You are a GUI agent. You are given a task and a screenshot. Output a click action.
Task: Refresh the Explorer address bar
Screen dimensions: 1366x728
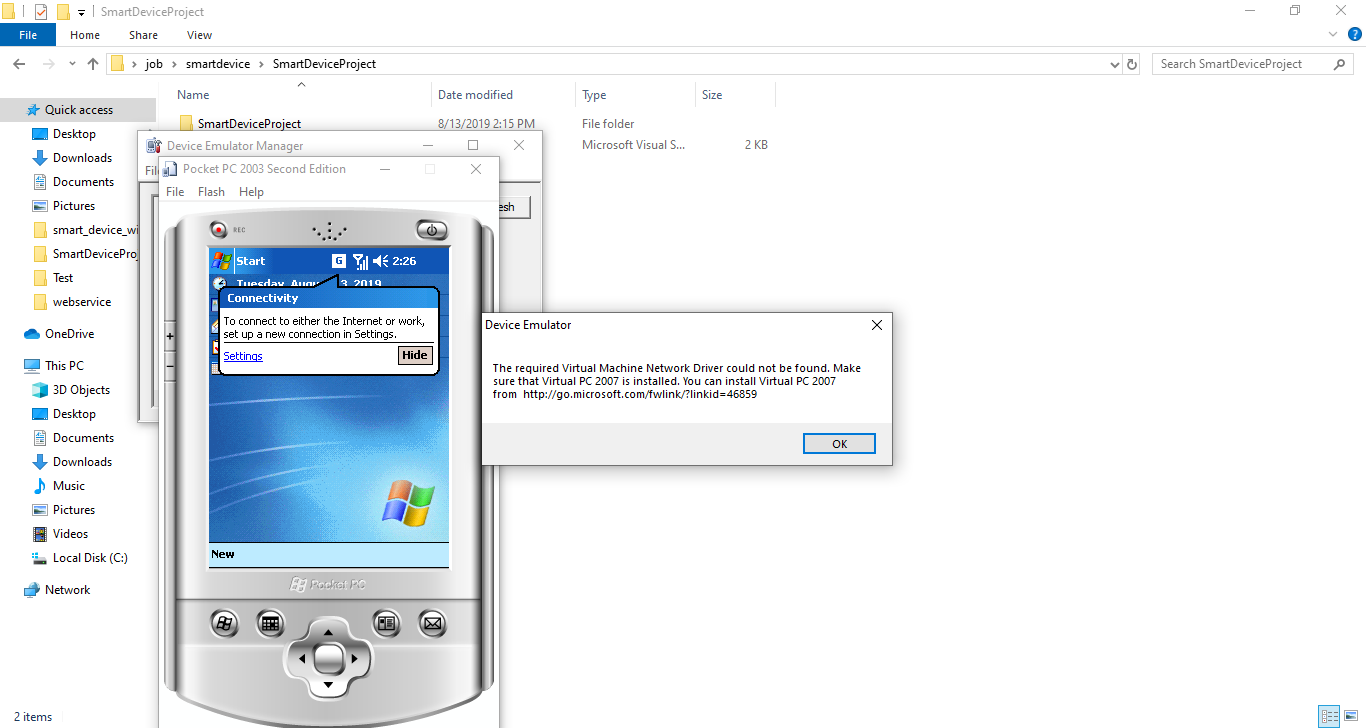click(1132, 64)
